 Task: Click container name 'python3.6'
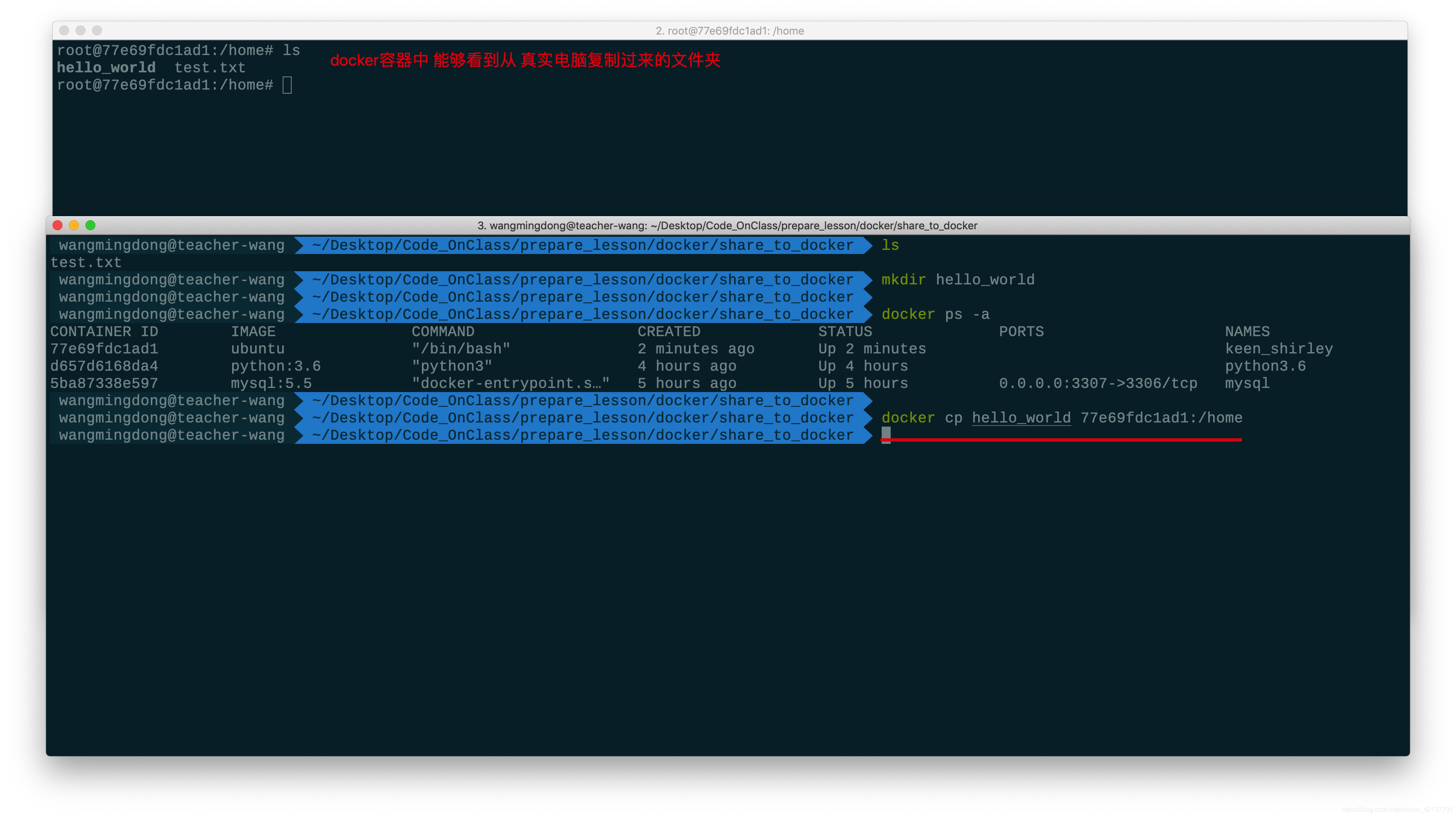[x=1265, y=367]
